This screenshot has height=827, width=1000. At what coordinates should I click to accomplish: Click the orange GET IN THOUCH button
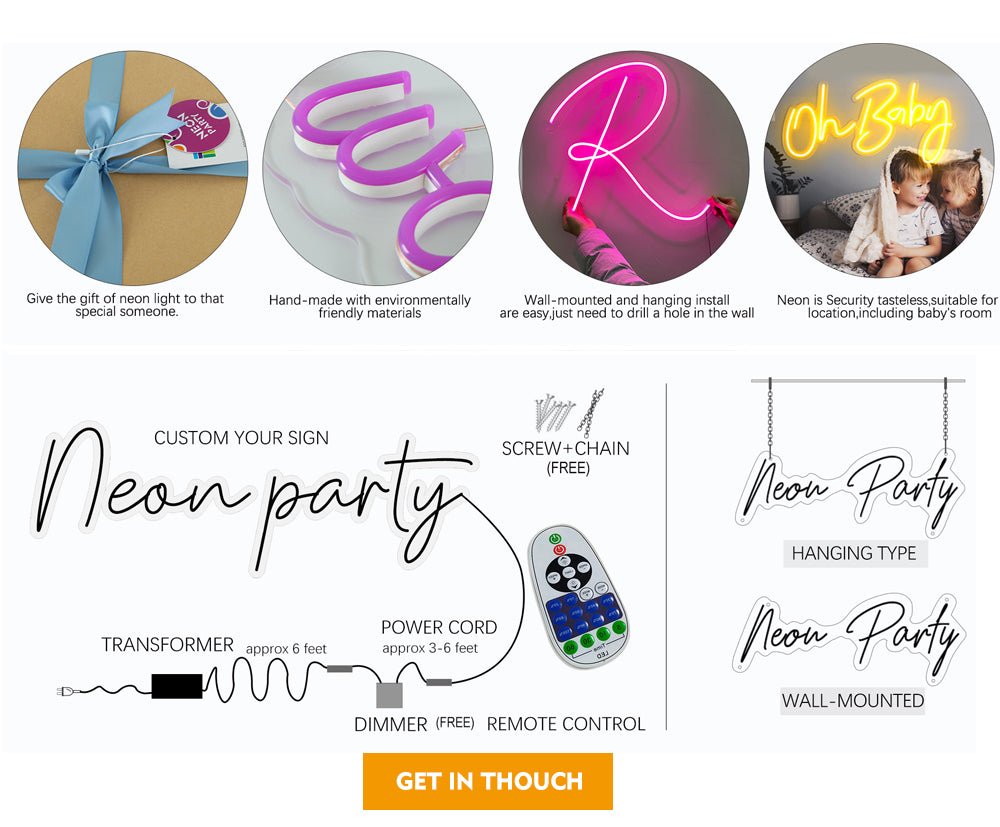coord(488,781)
